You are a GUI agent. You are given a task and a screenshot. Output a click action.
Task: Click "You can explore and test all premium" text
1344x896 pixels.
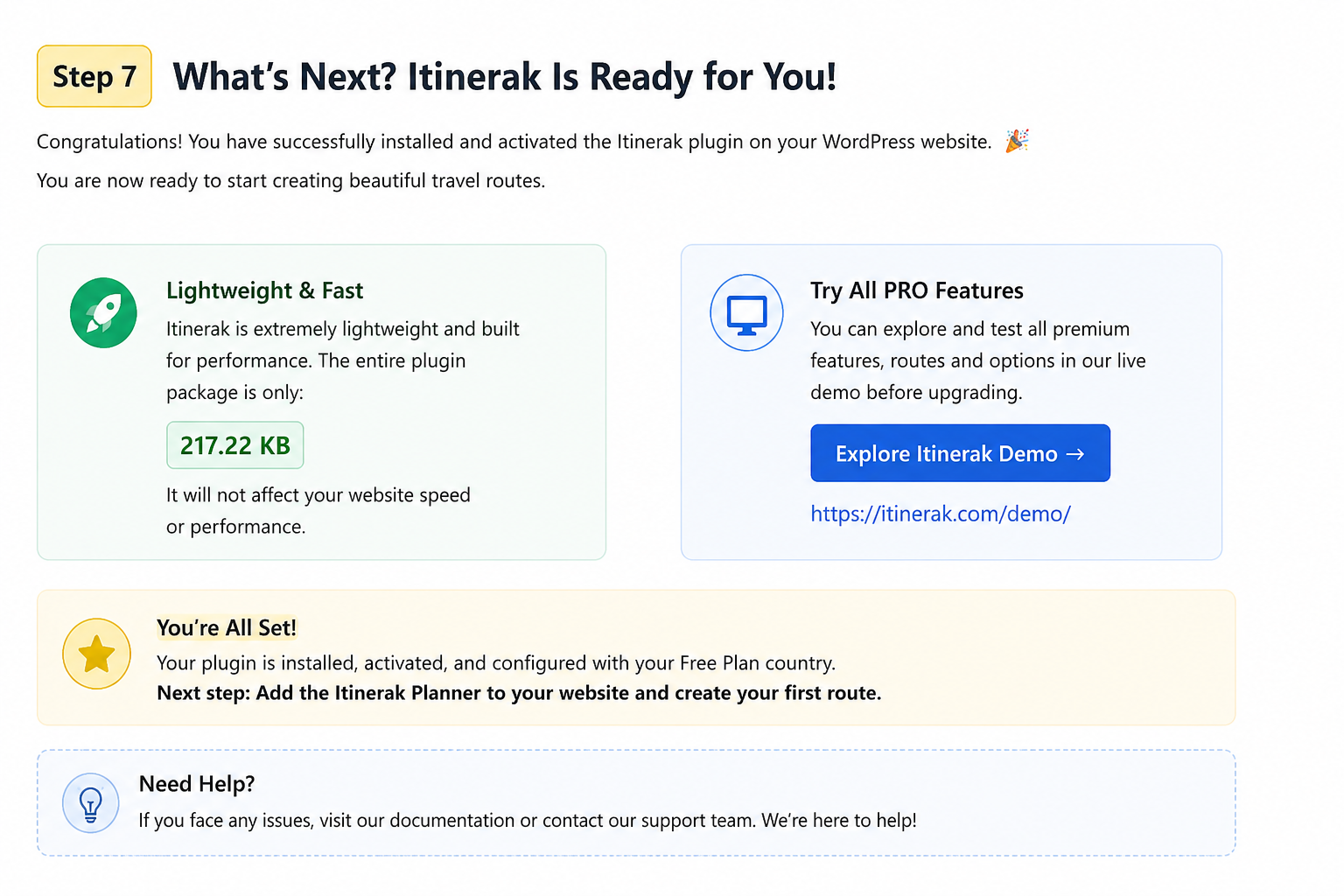(x=978, y=360)
